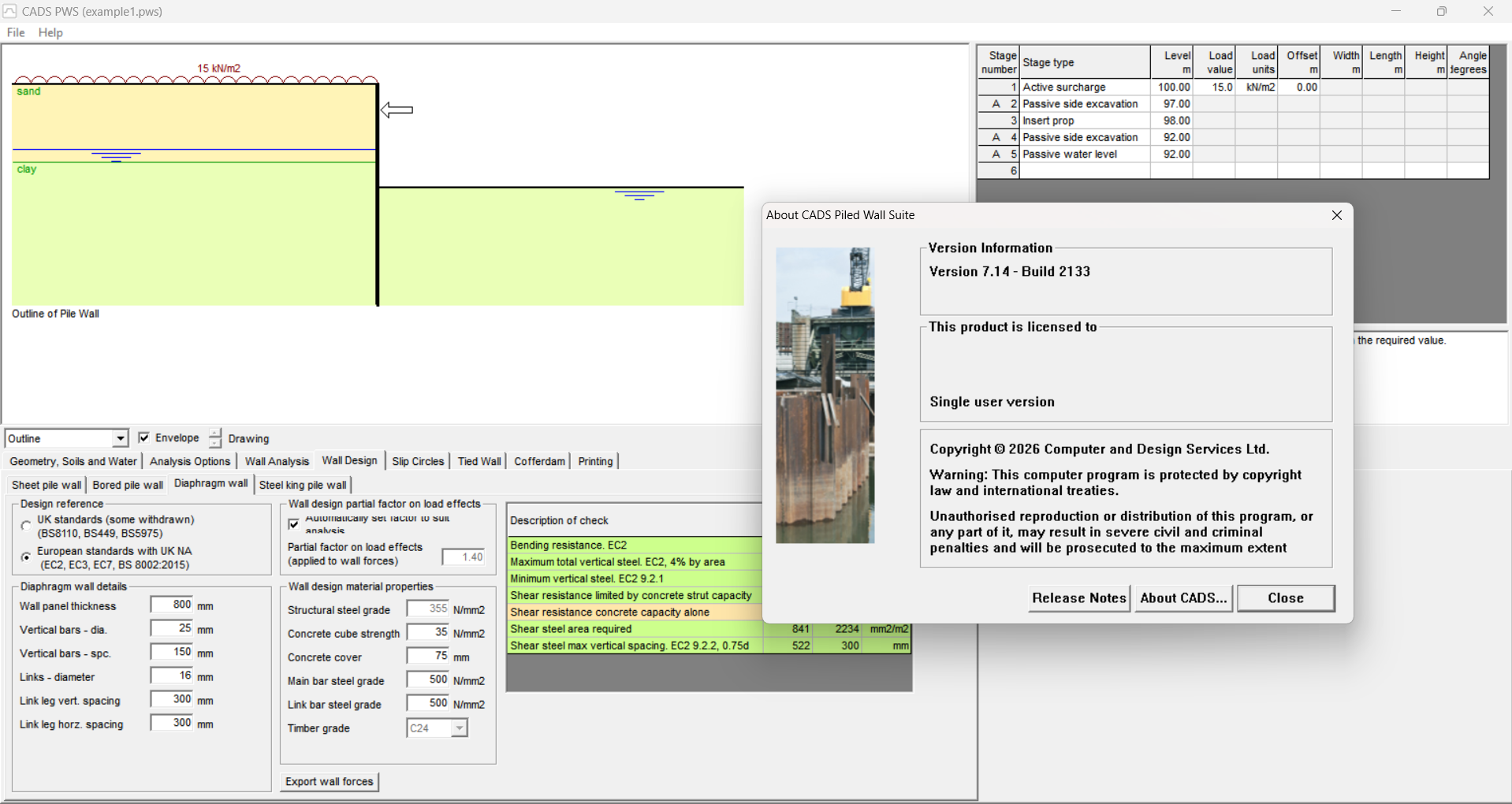Click the CADS PWS app icon in title bar
This screenshot has height=804, width=1512.
click(x=9, y=11)
